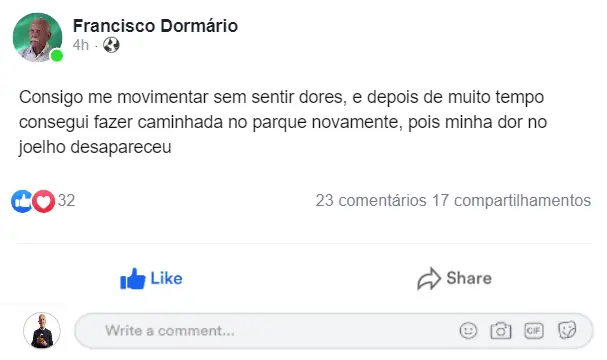Click the 4h post timestamp

[x=81, y=45]
